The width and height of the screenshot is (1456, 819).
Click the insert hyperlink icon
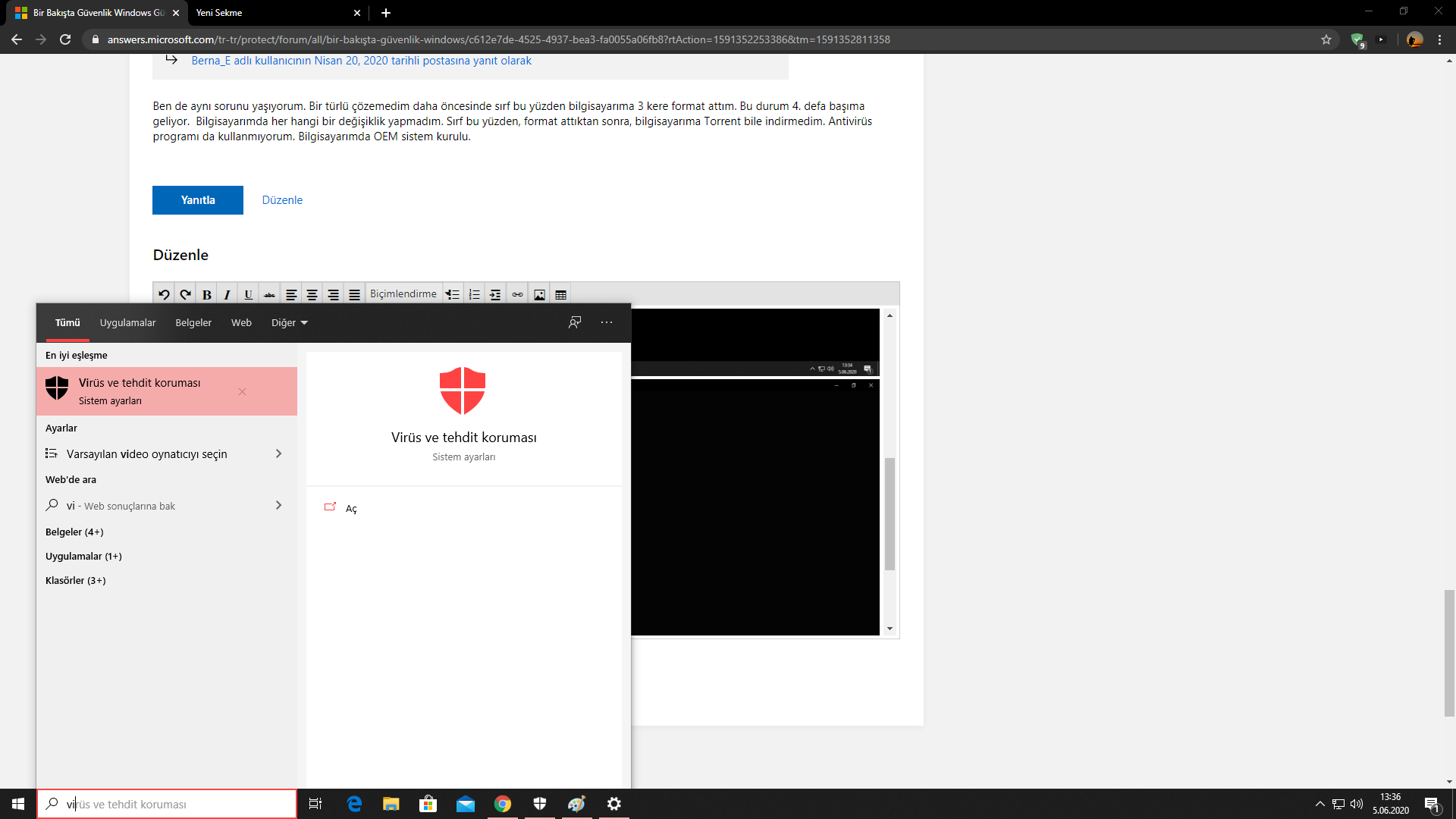[x=517, y=295]
